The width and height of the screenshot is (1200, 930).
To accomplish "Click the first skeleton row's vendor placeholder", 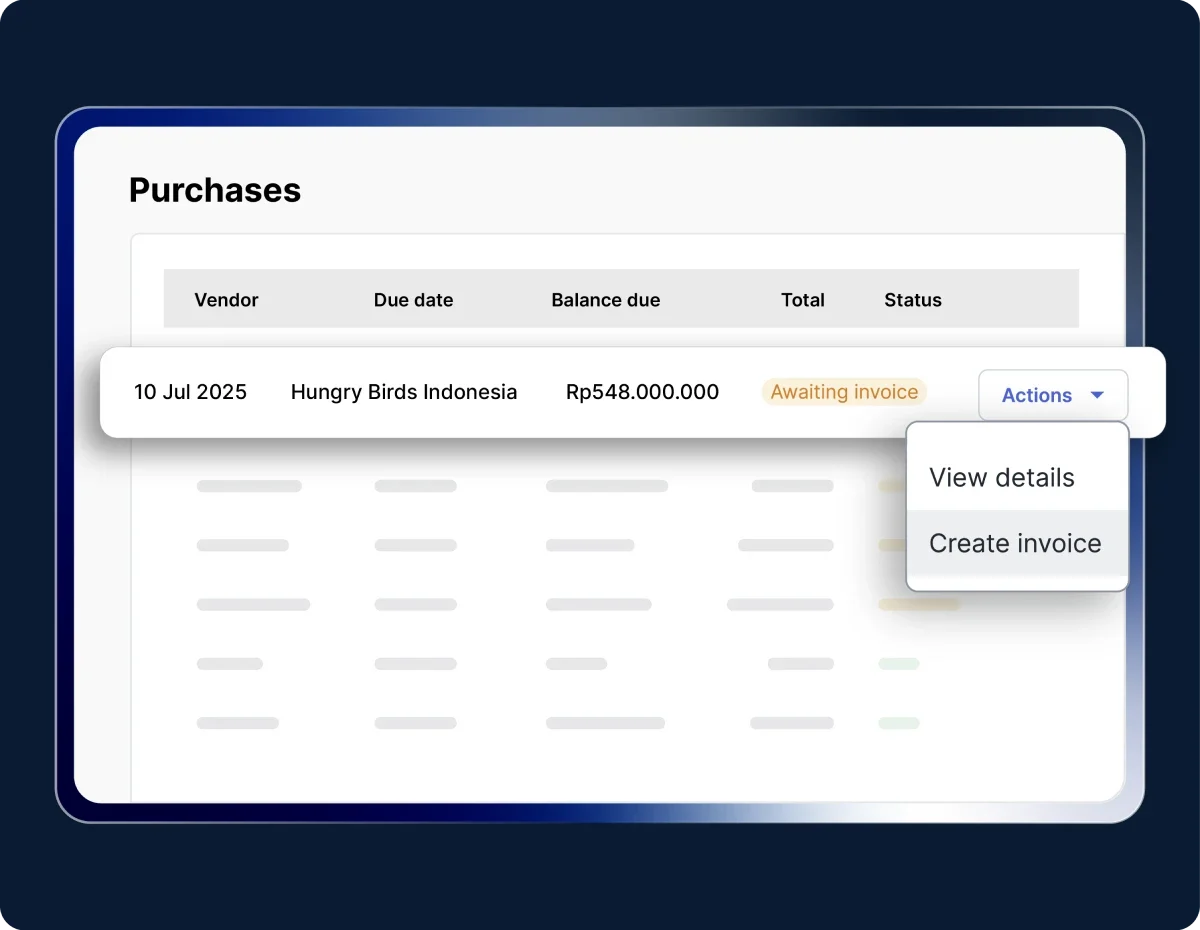I will tap(249, 486).
